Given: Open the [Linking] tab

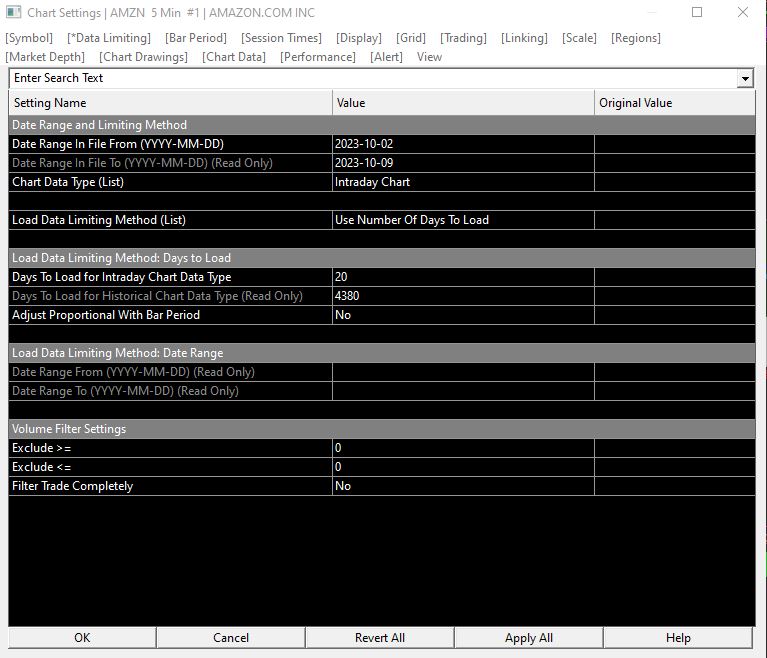Looking at the screenshot, I should [x=524, y=38].
